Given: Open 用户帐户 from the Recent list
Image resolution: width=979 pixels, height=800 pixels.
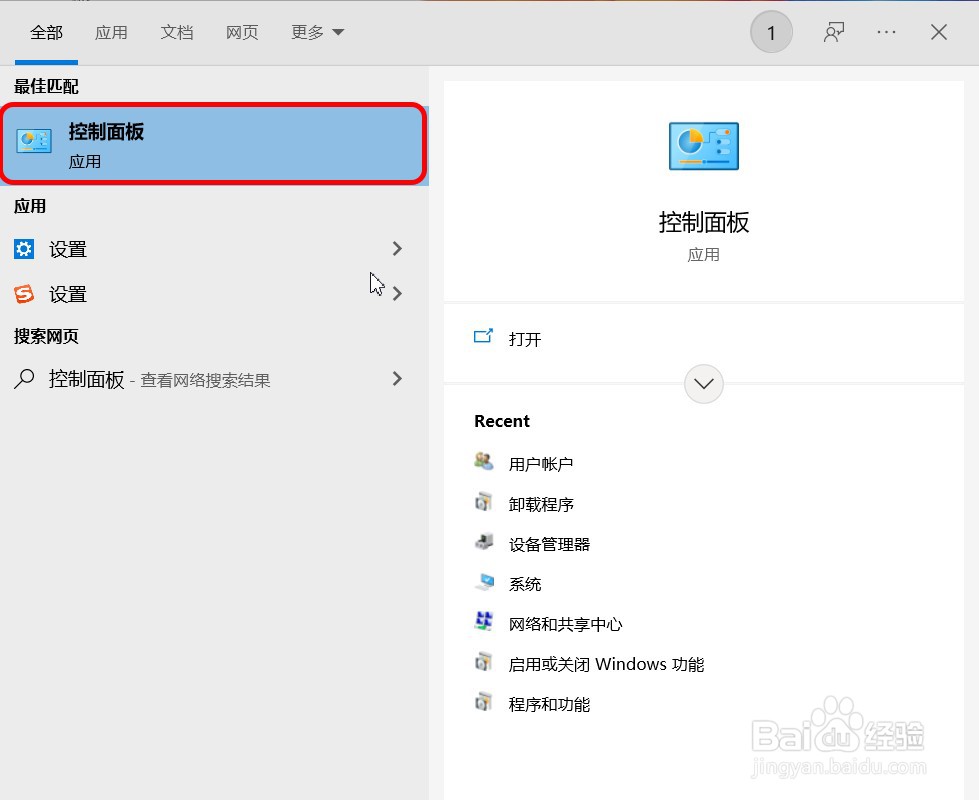Looking at the screenshot, I should pos(541,463).
